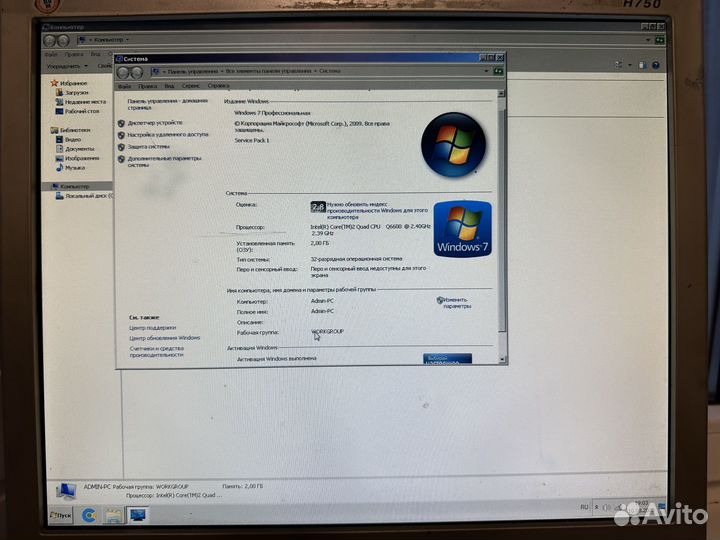
Task: Open the Explorer folder taskbar icon
Action: [113, 516]
